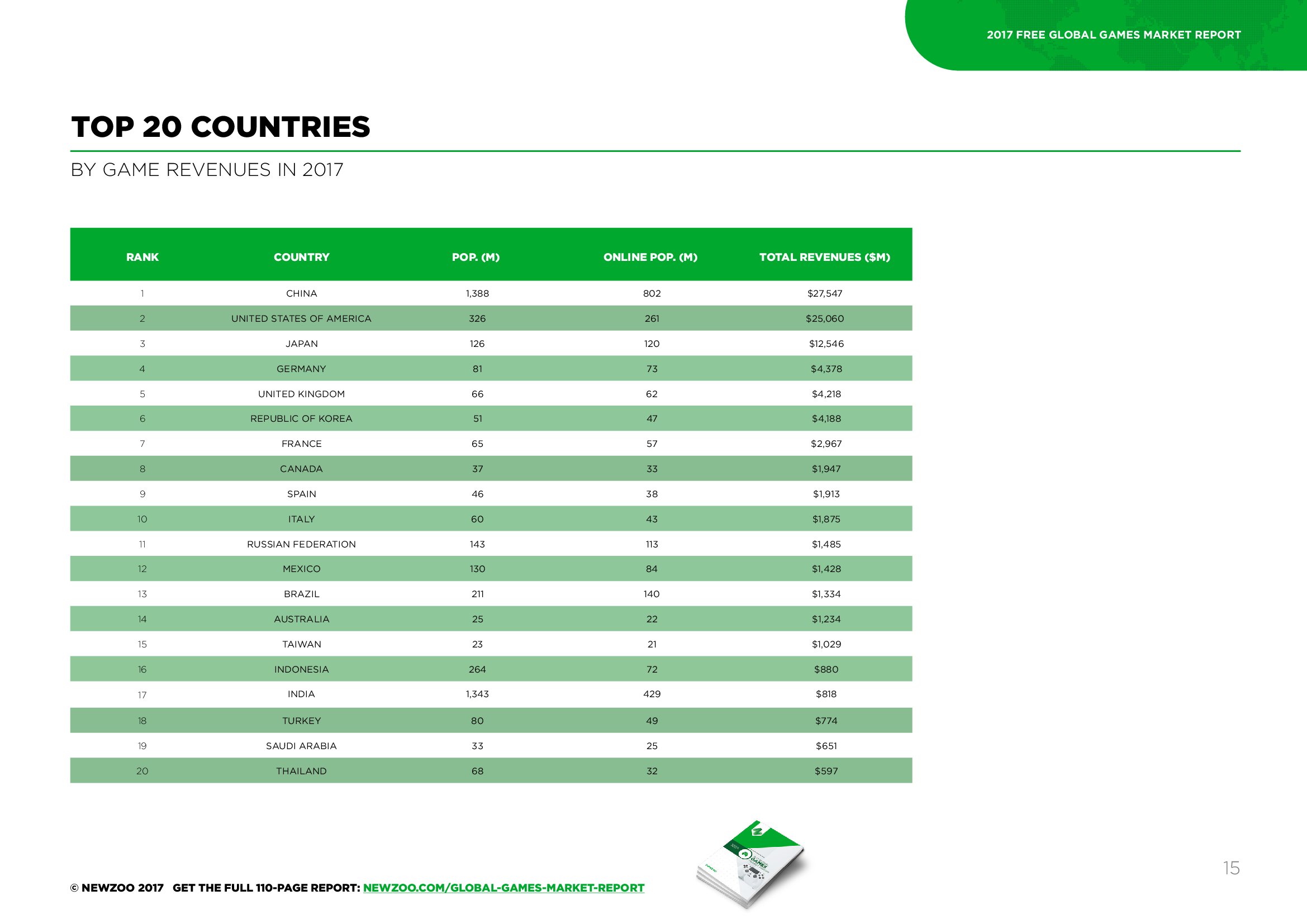This screenshot has width=1307, height=924.
Task: Select the UNITED STATES OF AMERICA cell
Action: click(301, 318)
